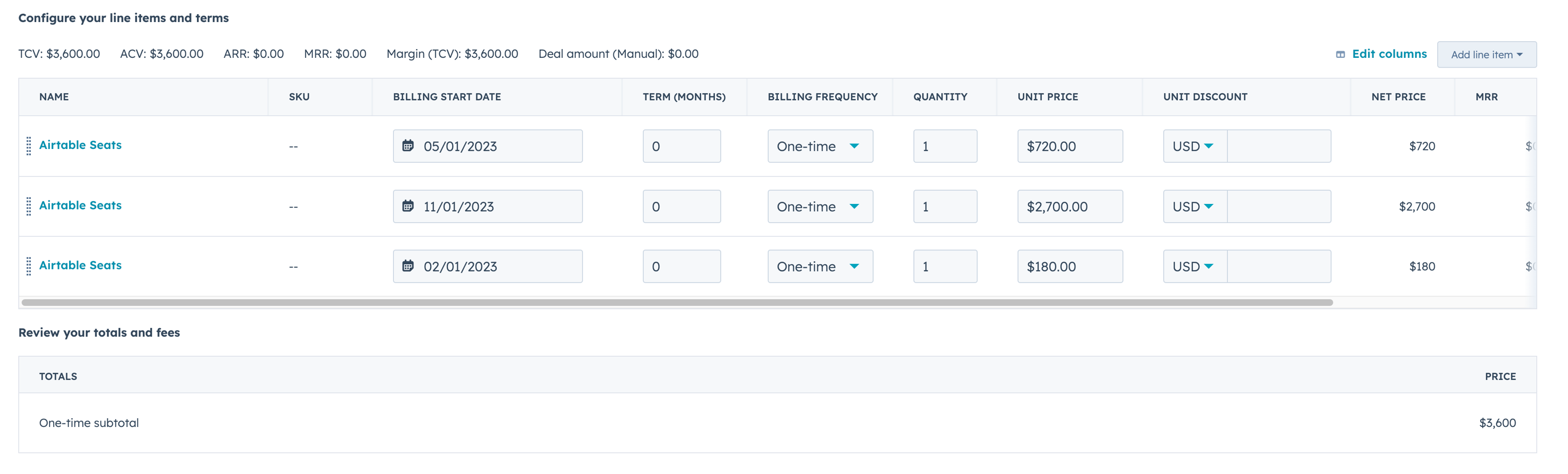This screenshot has height=474, width=1568.
Task: Click unit discount amount field in $2,700.00 row
Action: click(1279, 206)
